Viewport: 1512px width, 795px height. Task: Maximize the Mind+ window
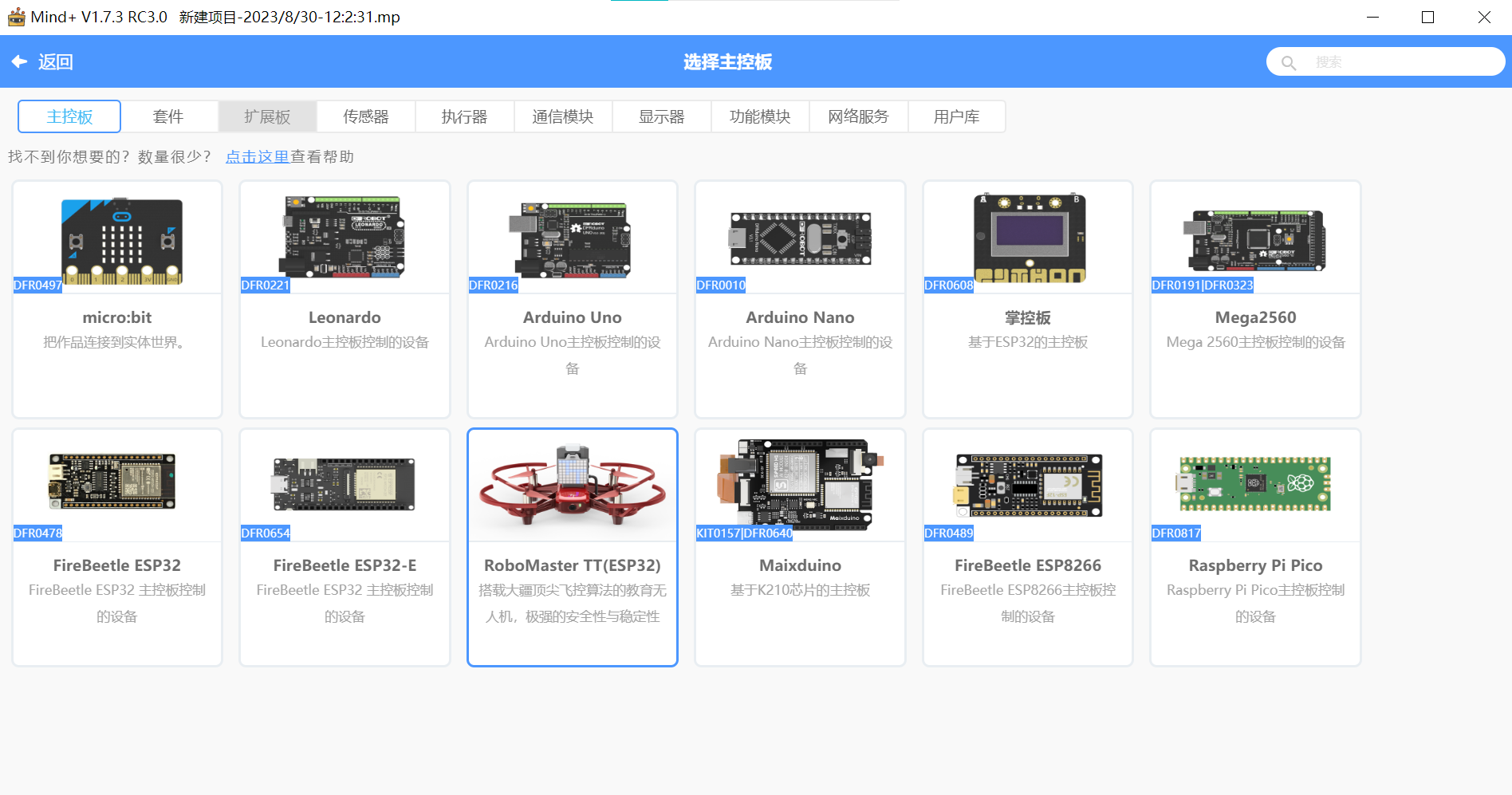pos(1428,17)
